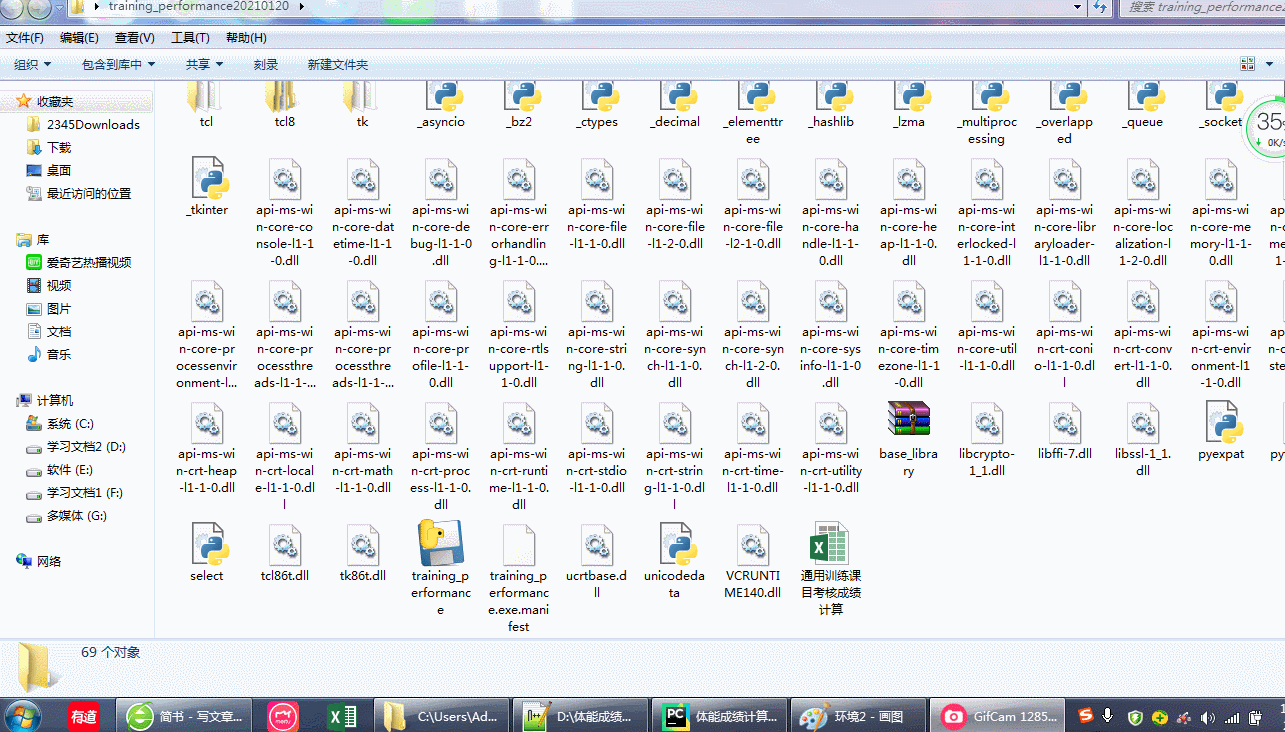Select the base_library archive file
This screenshot has width=1285, height=732.
(909, 439)
